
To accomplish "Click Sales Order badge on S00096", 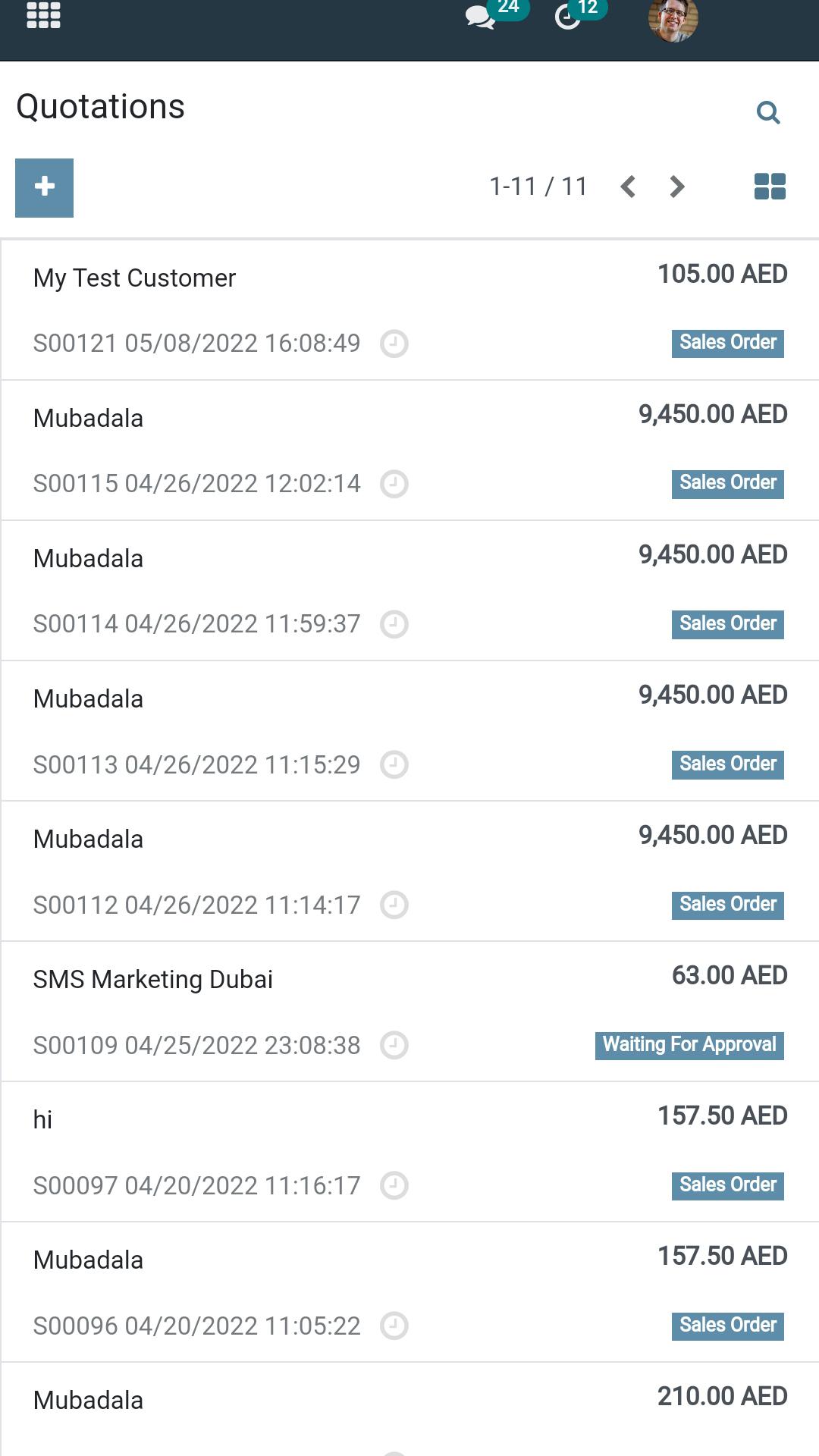I will point(728,1326).
